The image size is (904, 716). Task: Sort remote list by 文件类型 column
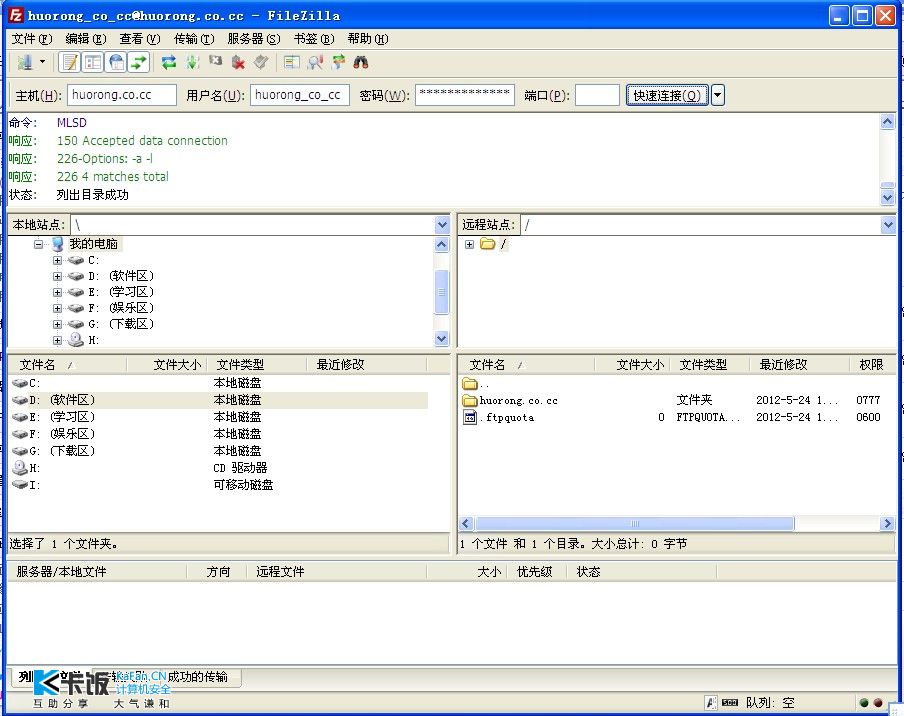(710, 365)
